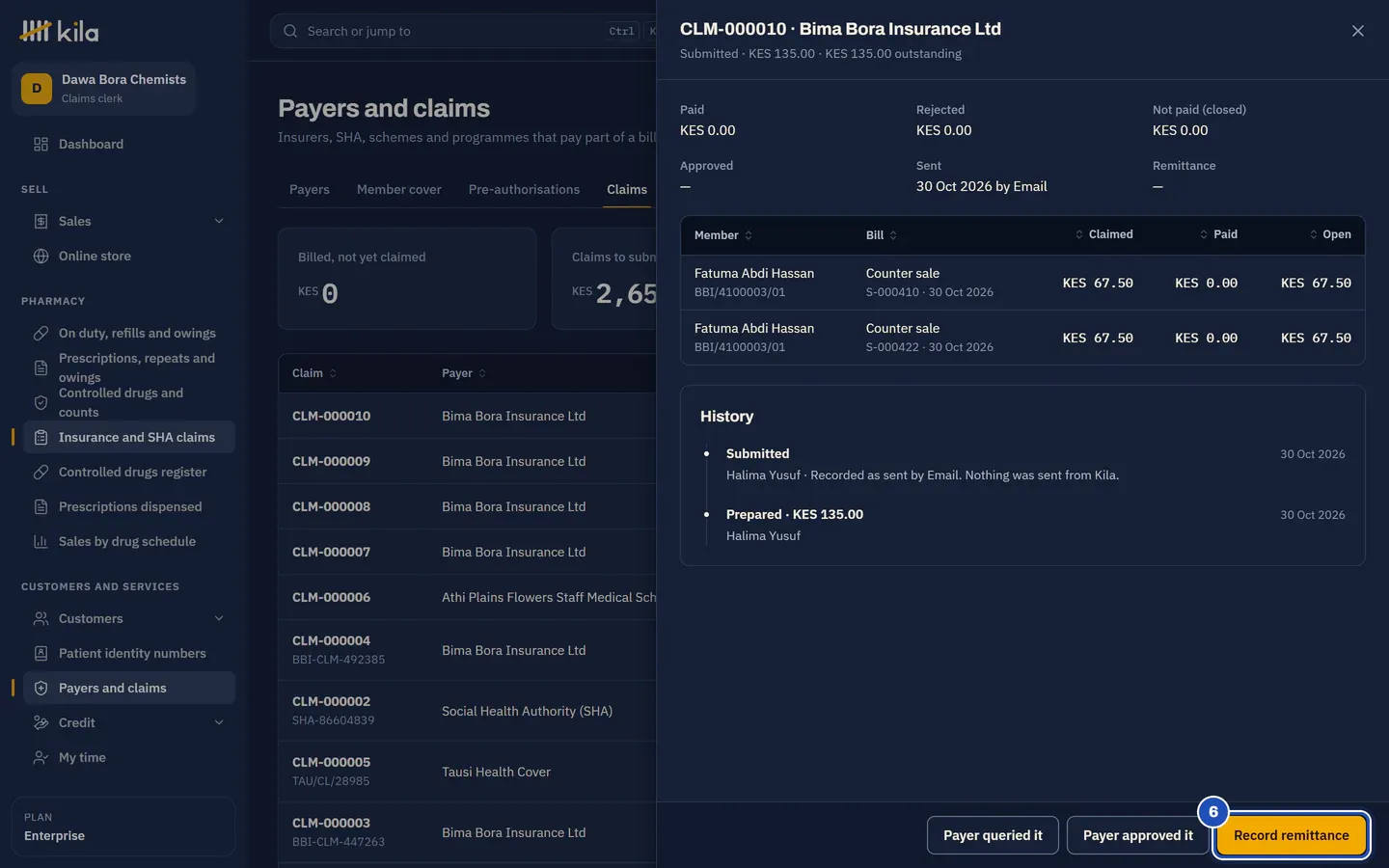The width and height of the screenshot is (1389, 868).
Task: Open the Sales by drug schedule chart icon
Action: point(41,541)
